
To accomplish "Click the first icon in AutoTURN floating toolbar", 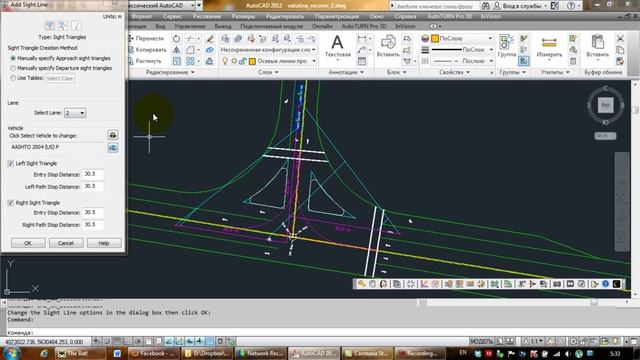I will (362, 284).
